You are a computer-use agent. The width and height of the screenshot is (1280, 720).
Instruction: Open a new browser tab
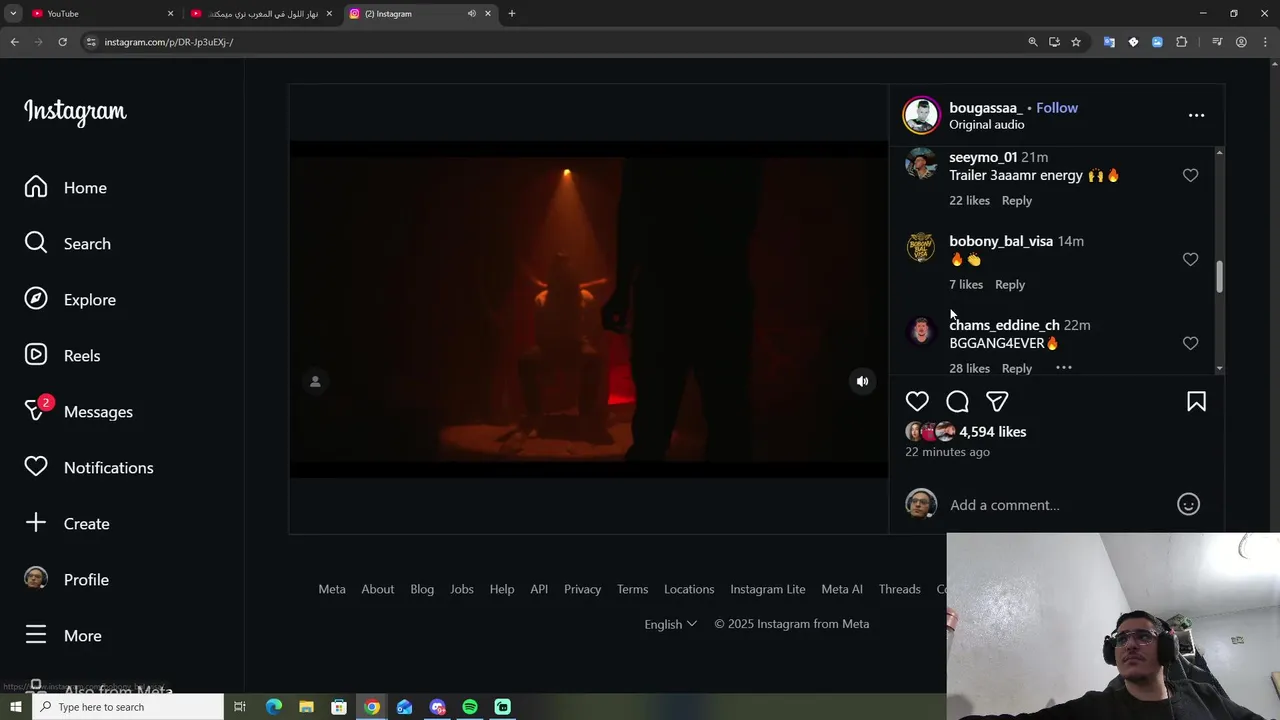(511, 13)
